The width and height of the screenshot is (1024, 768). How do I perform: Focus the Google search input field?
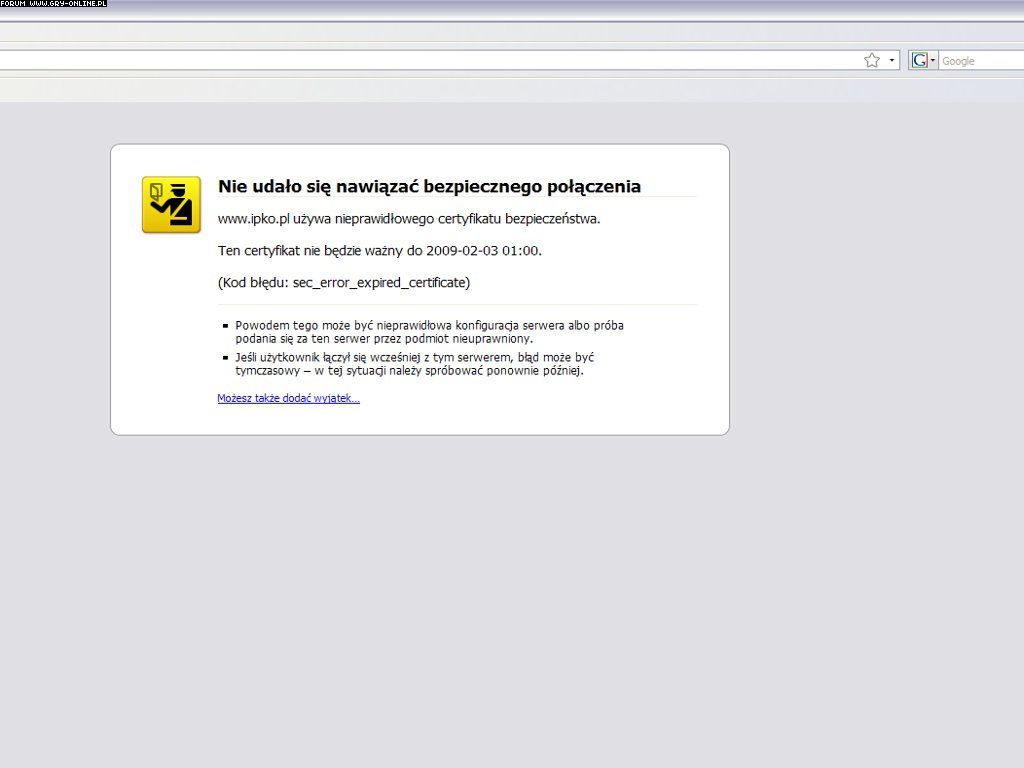[x=980, y=61]
